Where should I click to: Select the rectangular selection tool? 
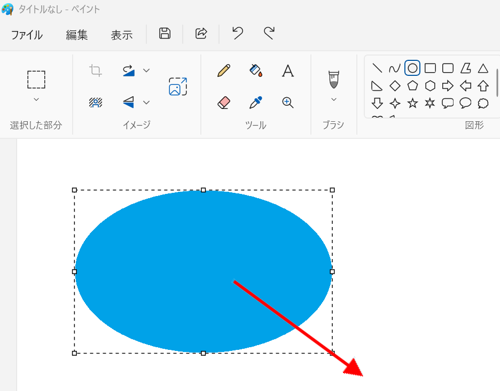(36, 80)
